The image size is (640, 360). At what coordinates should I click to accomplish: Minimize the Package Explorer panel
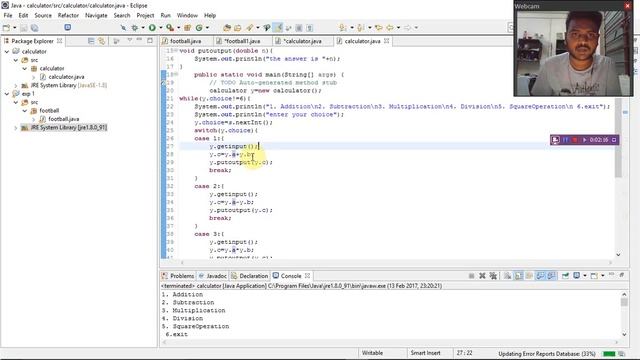(140, 40)
